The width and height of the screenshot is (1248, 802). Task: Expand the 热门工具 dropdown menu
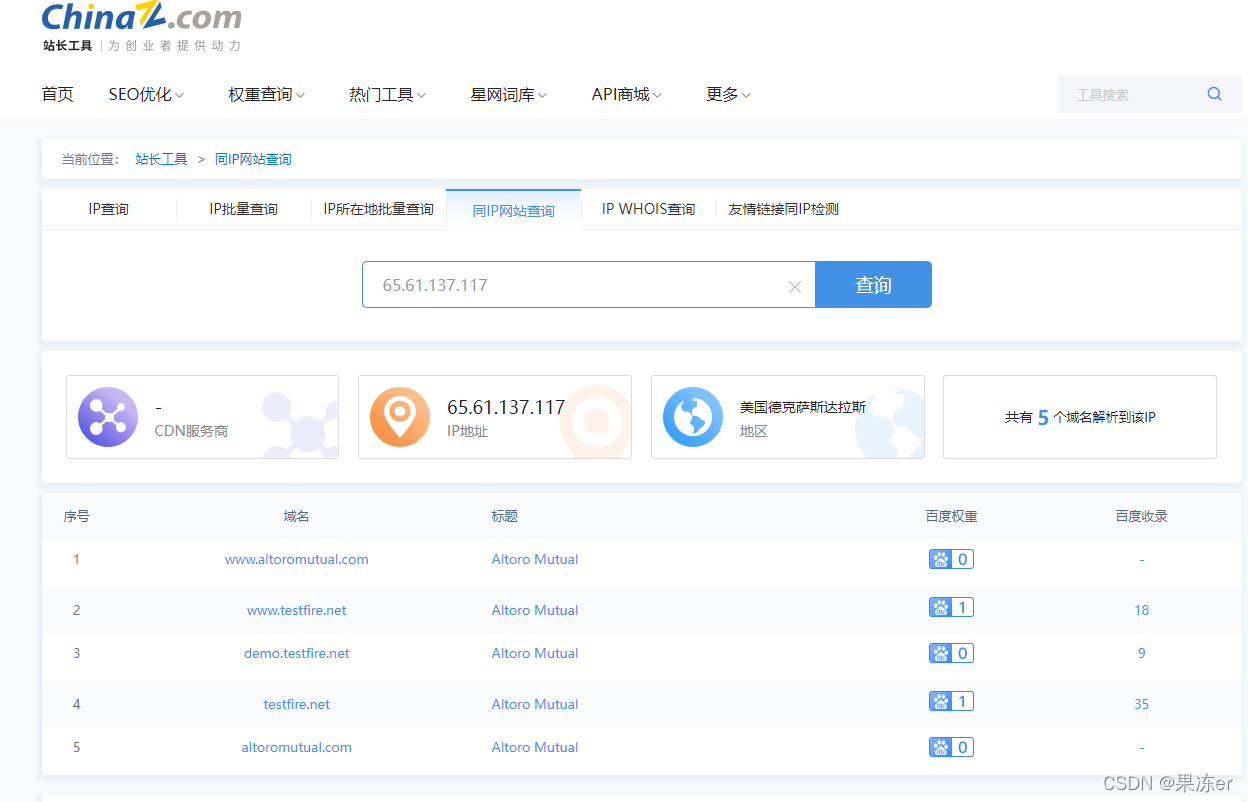(387, 94)
